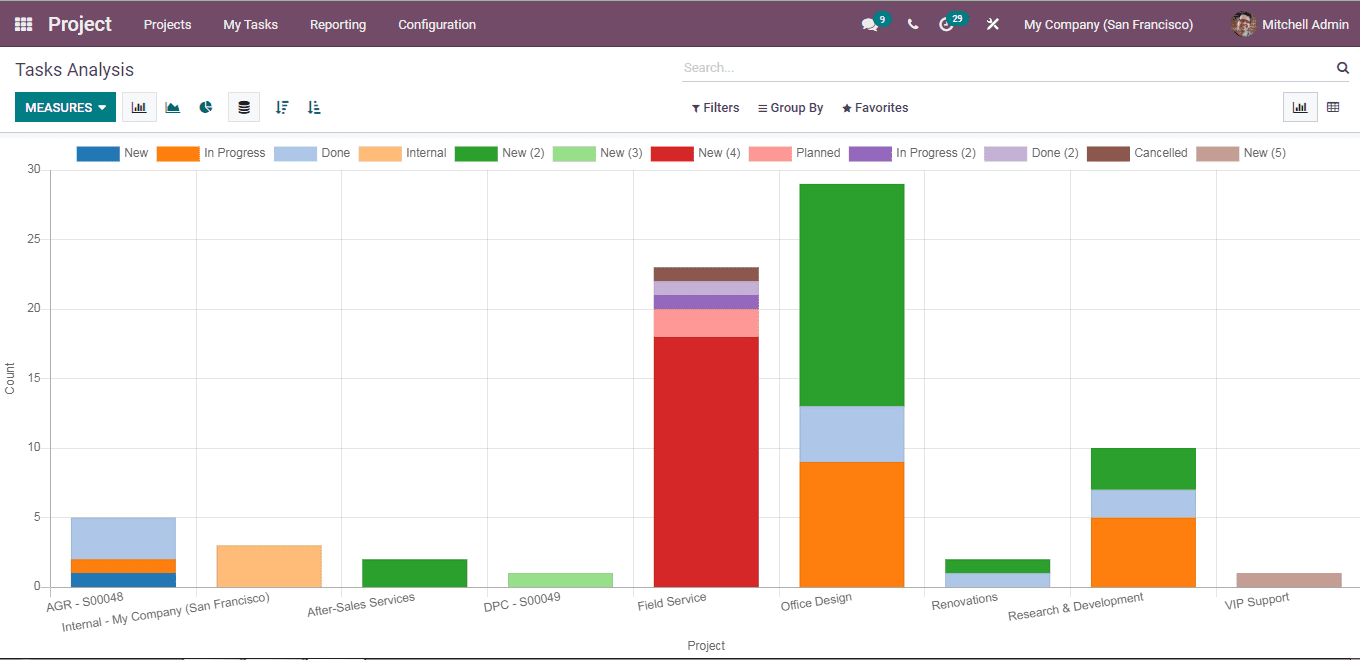
Task: Open the Reporting menu
Action: pyautogui.click(x=338, y=24)
